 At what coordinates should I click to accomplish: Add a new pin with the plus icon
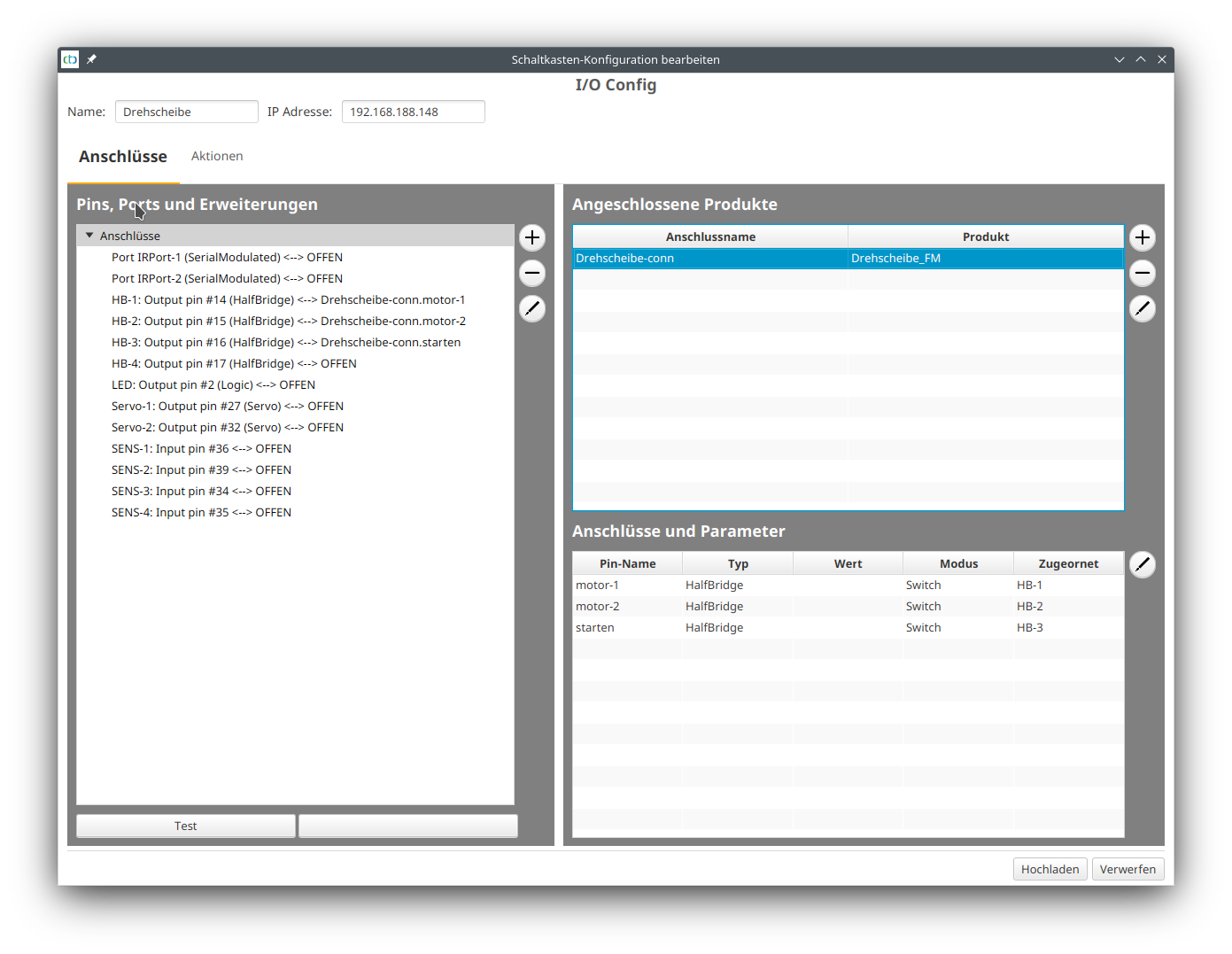click(531, 237)
